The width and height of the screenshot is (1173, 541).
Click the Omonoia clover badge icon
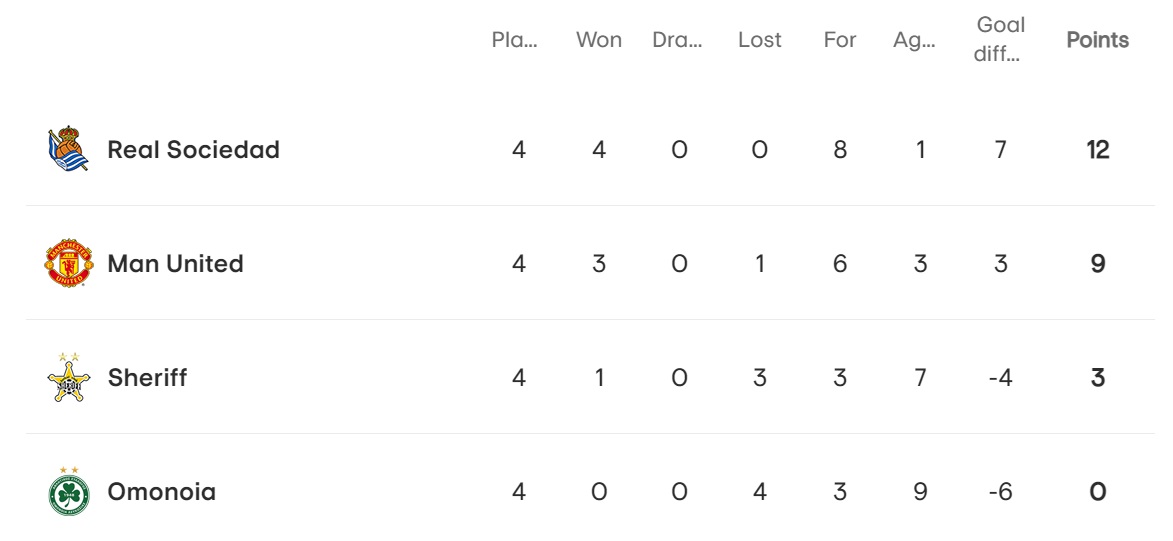click(x=69, y=491)
